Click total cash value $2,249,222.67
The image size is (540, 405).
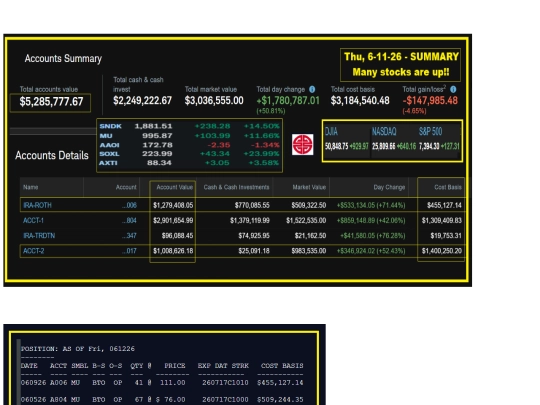tap(142, 101)
